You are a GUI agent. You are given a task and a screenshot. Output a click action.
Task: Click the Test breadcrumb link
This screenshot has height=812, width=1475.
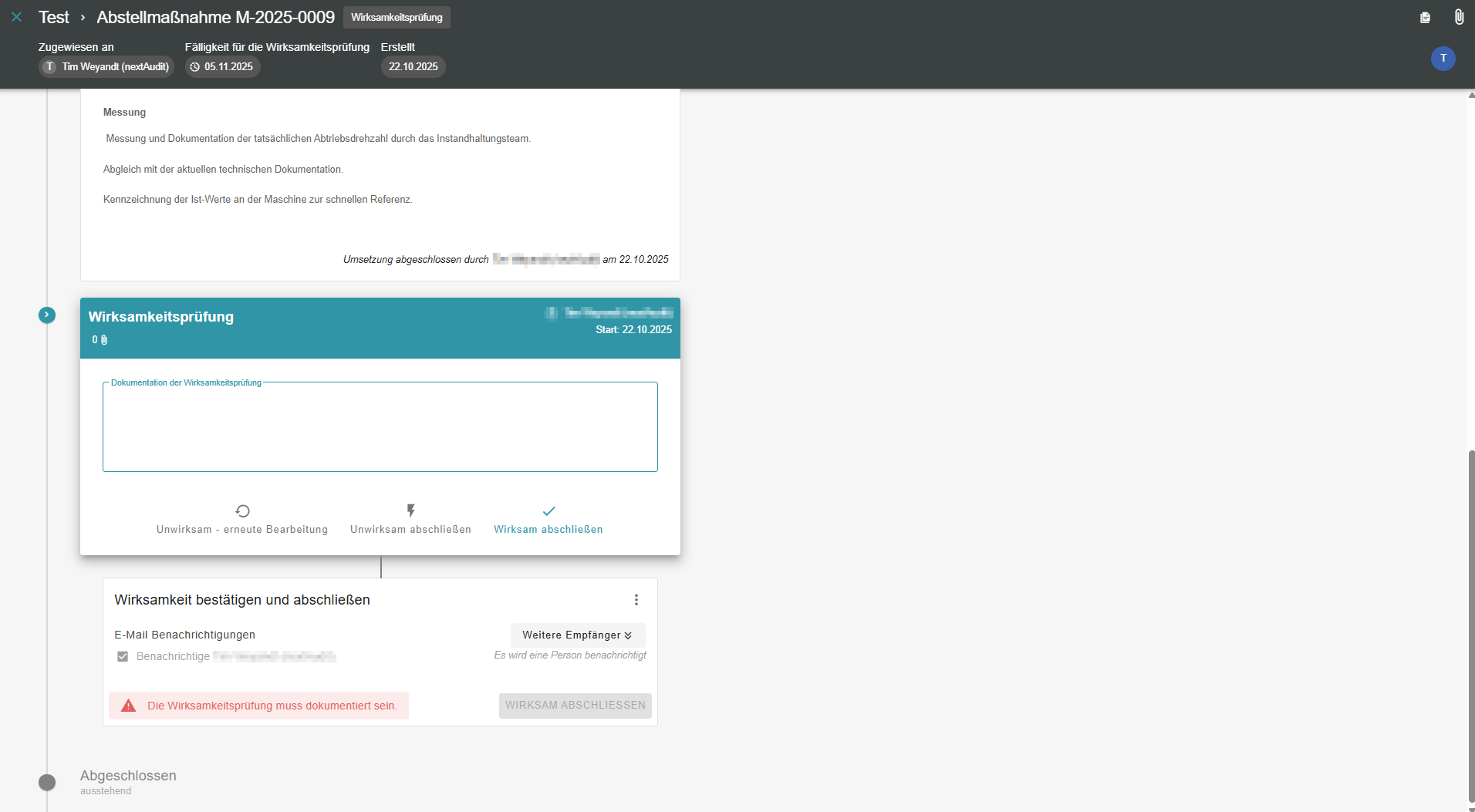(53, 17)
